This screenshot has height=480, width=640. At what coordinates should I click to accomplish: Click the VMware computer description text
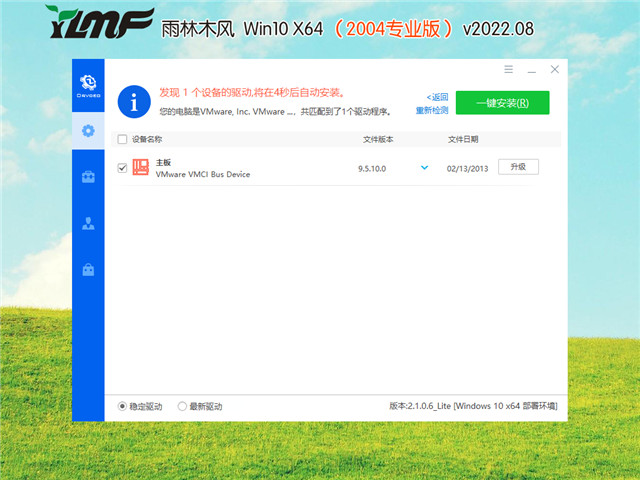click(x=276, y=111)
